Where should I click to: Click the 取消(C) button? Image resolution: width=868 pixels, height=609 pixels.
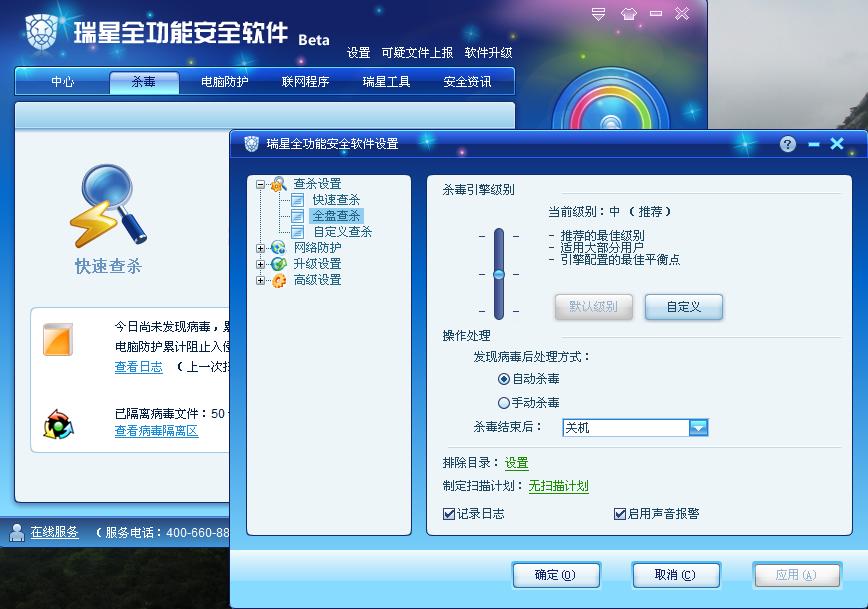tap(675, 575)
